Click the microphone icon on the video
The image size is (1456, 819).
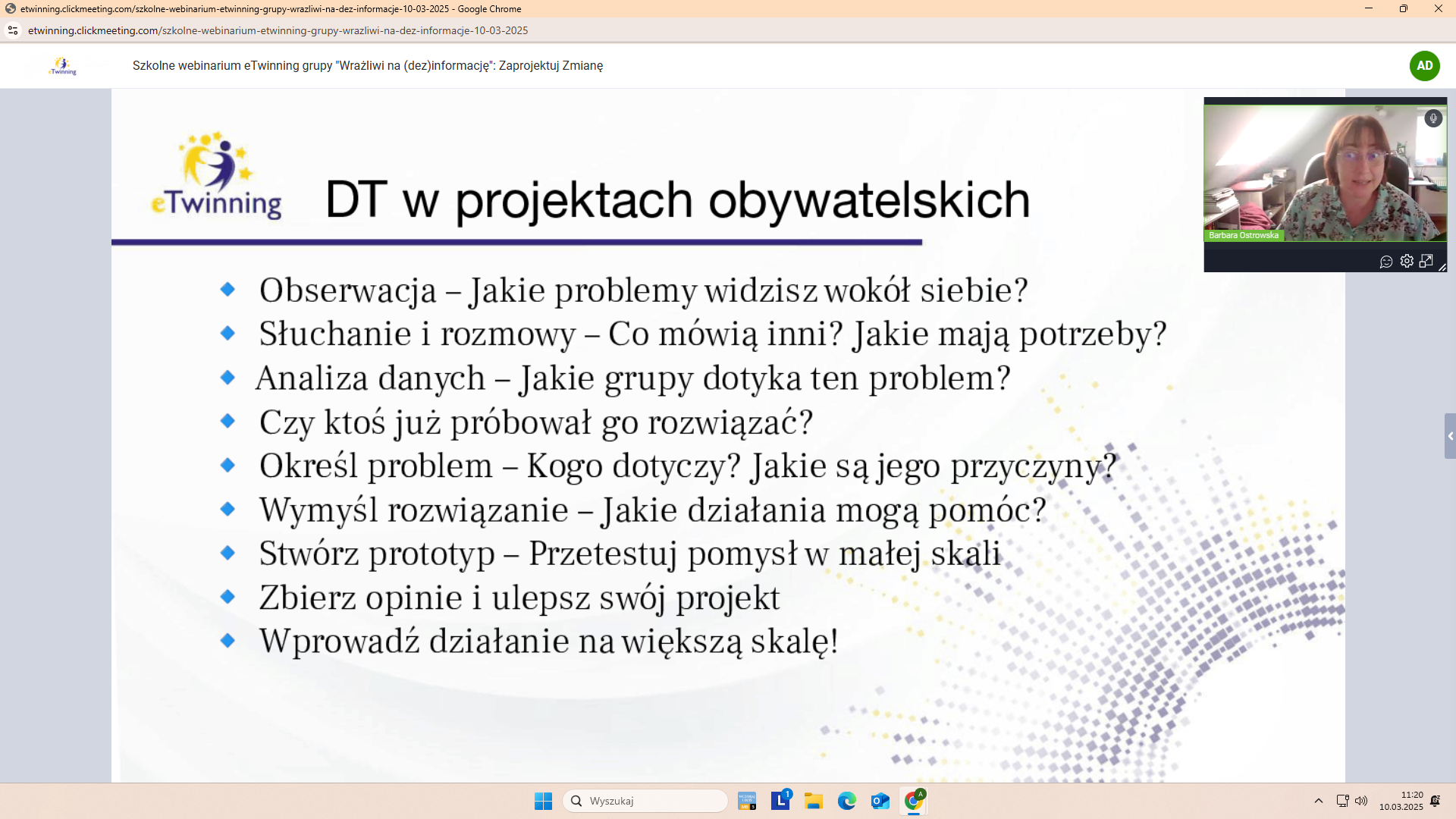tap(1432, 119)
